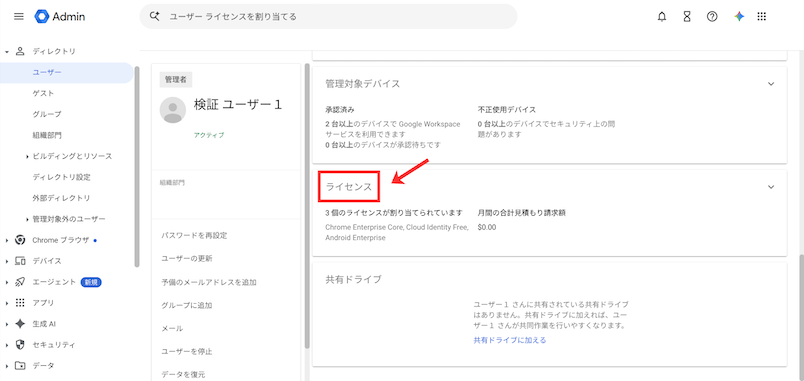Expand the 生成 AI section arrow
This screenshot has height=381, width=804.
coord(7,324)
